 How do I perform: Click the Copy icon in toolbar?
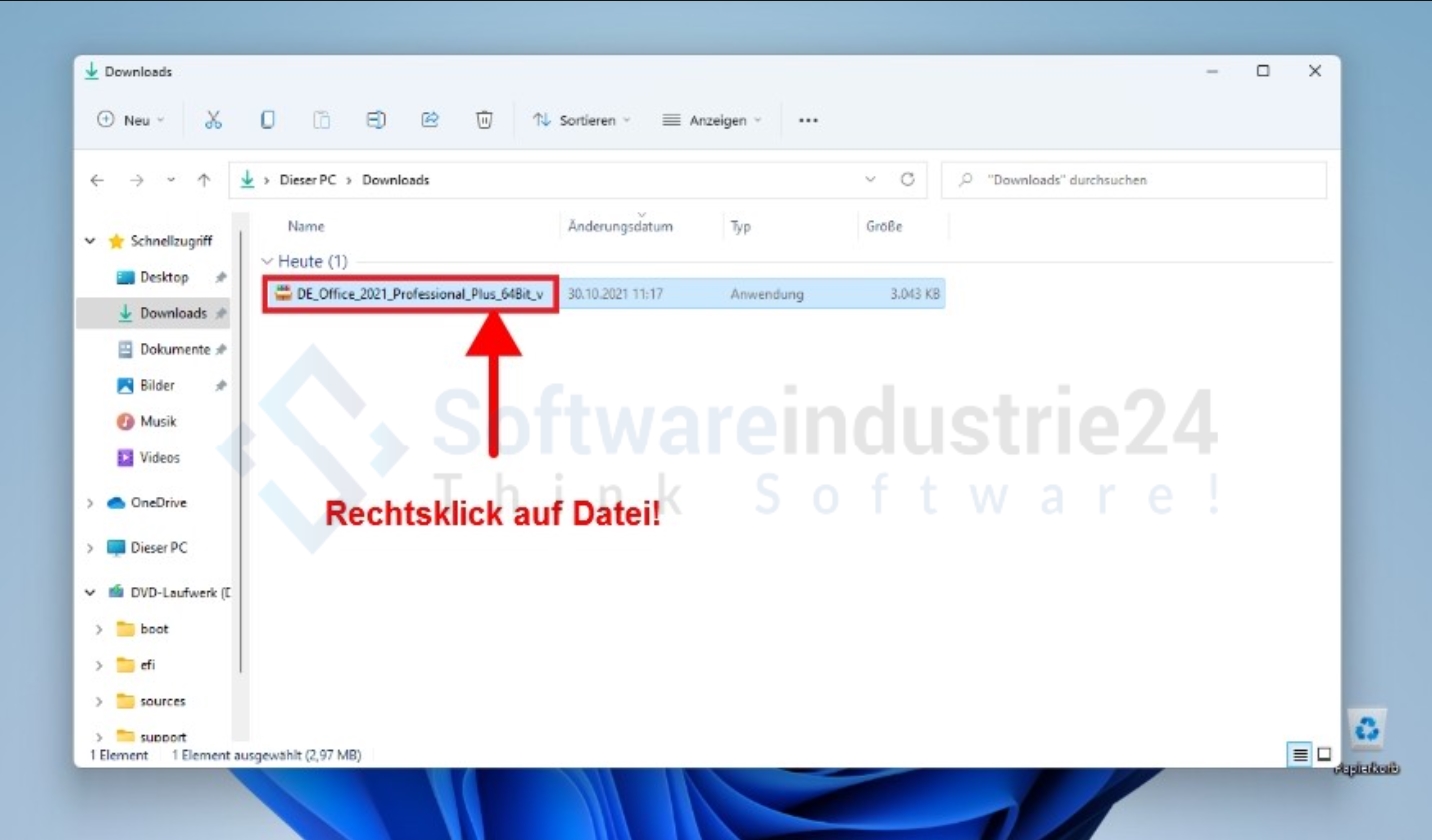point(267,120)
